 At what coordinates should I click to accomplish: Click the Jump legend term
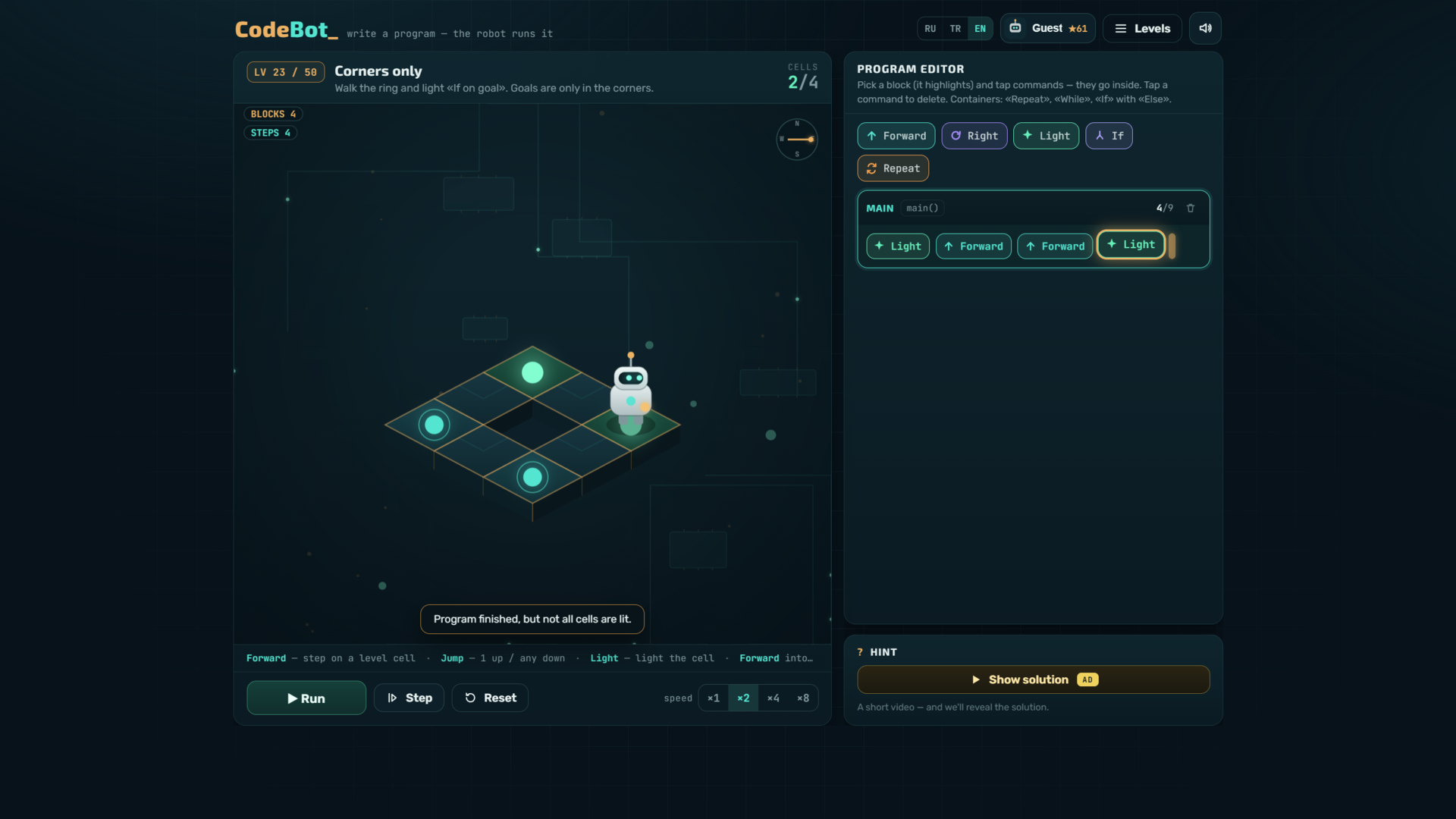point(452,658)
